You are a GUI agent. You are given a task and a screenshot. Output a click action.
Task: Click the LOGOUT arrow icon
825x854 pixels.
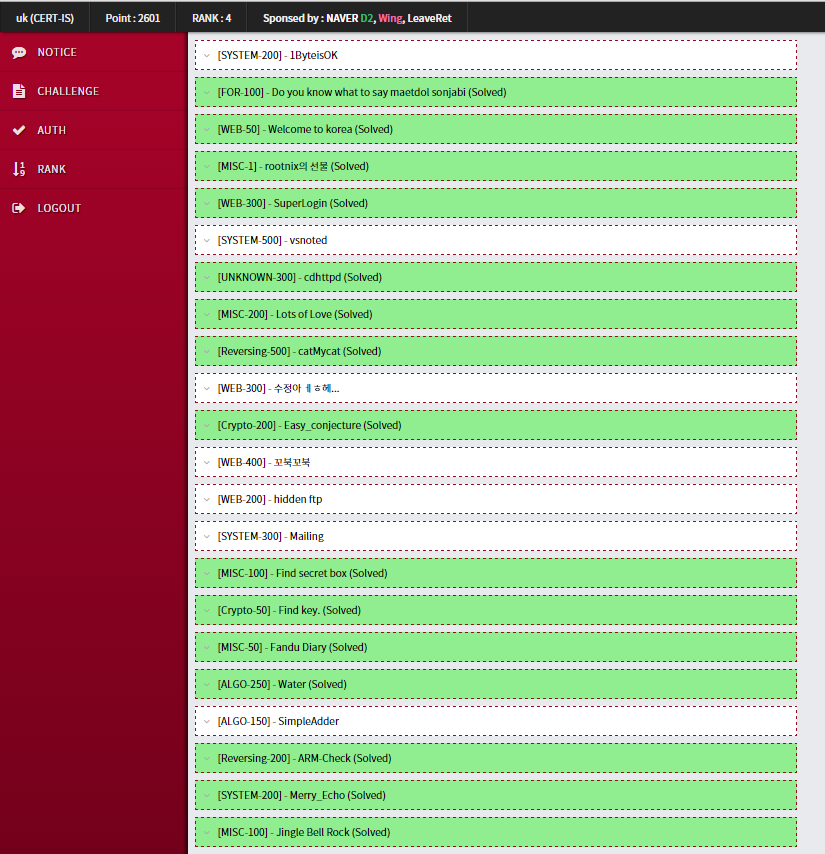point(19,208)
